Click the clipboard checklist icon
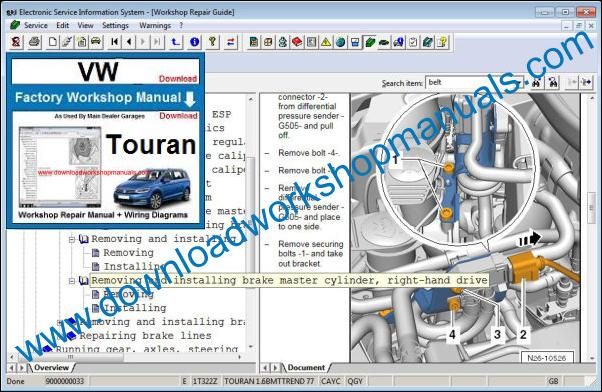 413,41
